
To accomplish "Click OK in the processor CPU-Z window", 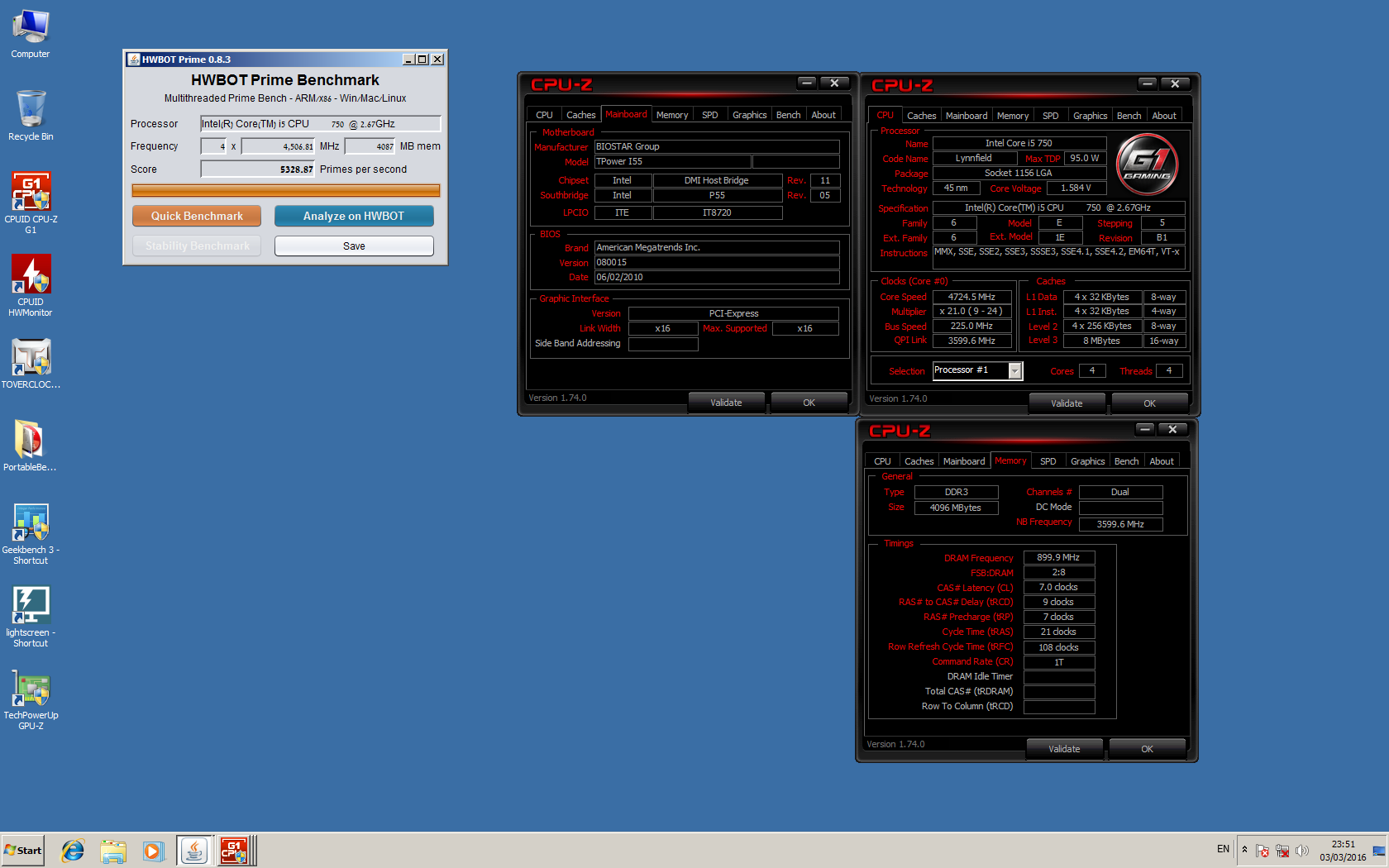I will click(1150, 403).
